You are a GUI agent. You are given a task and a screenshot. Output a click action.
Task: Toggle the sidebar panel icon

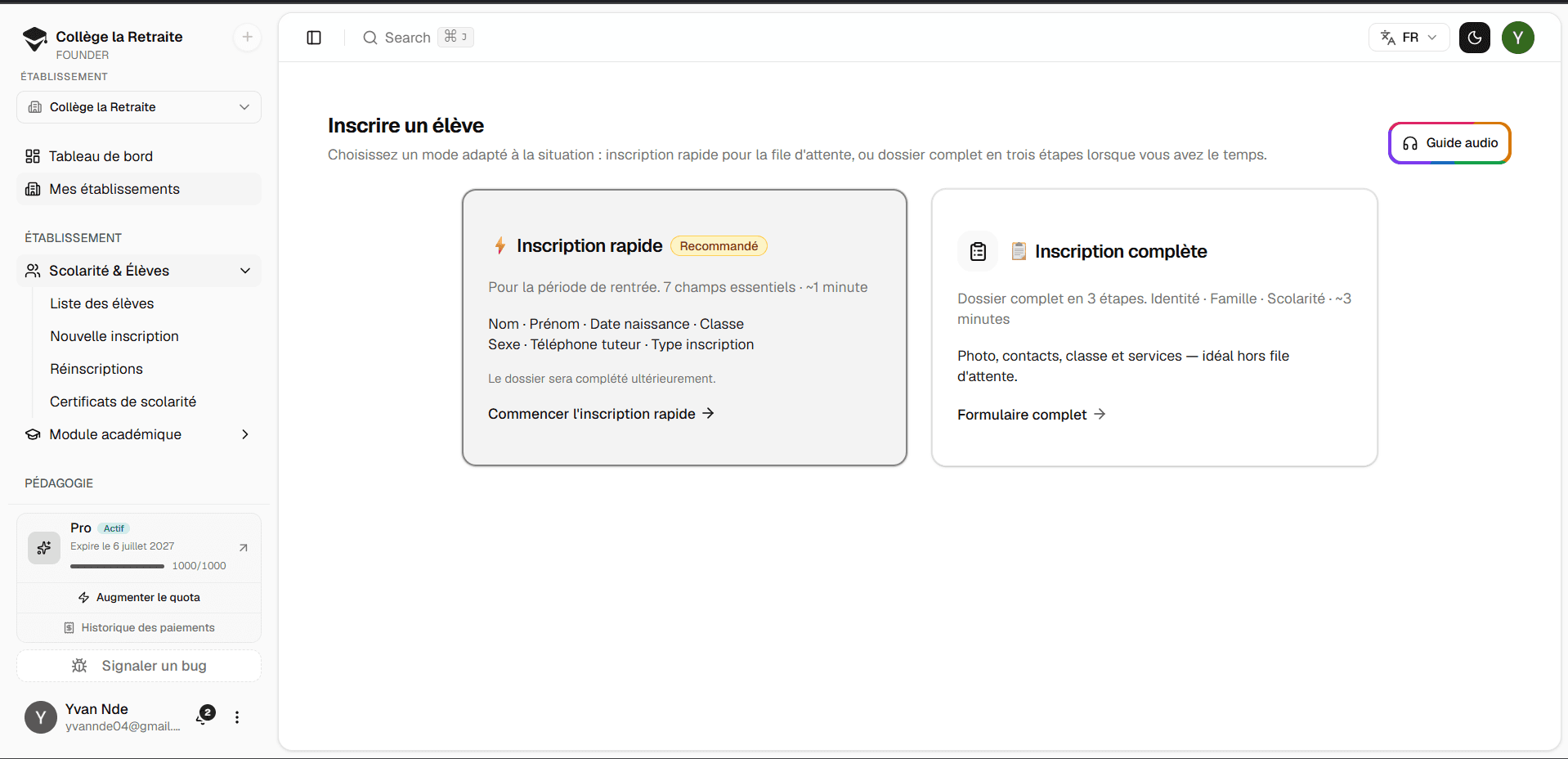click(x=314, y=38)
